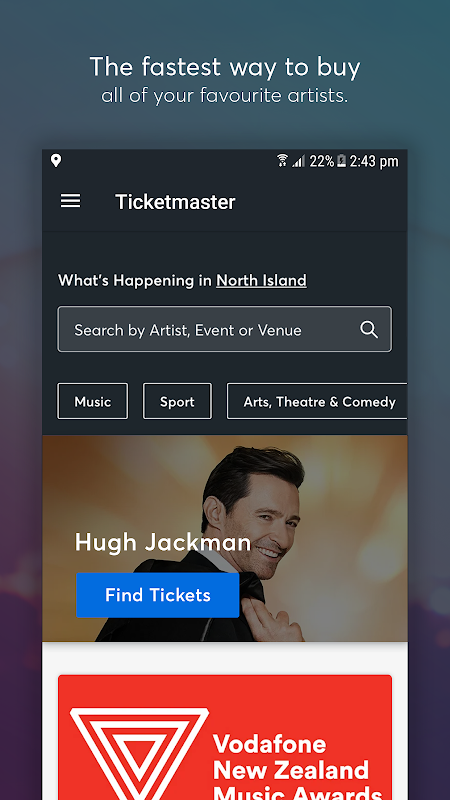Viewport: 450px width, 800px height.
Task: Click the Find Tickets button
Action: pyautogui.click(x=158, y=595)
